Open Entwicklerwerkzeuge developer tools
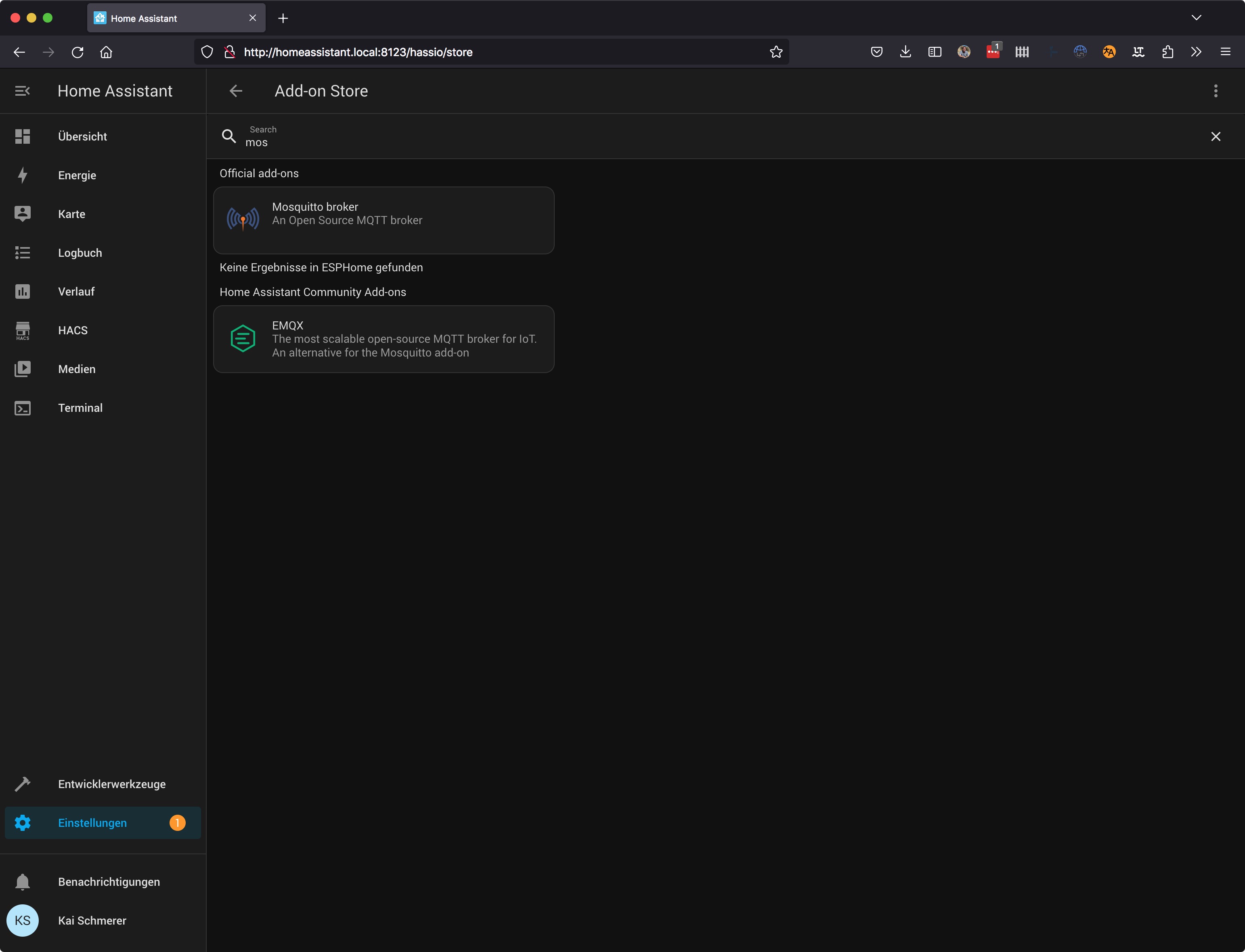Viewport: 1245px width, 952px height. (112, 784)
